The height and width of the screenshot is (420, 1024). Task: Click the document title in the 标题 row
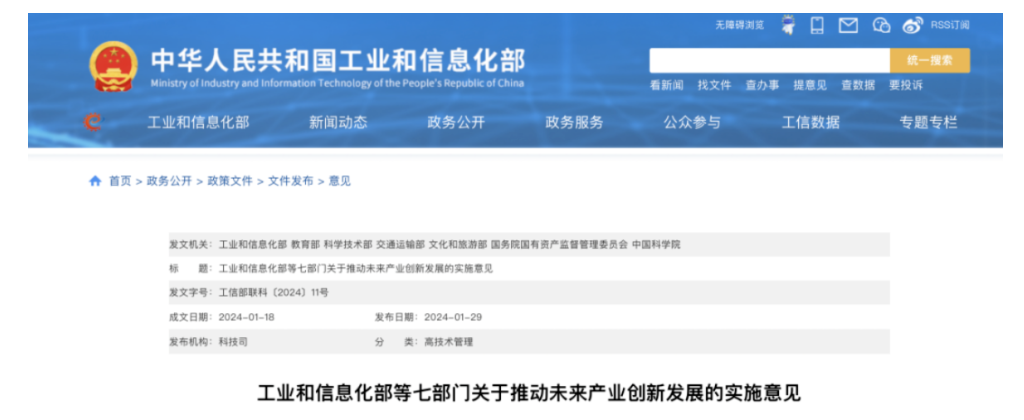(356, 268)
